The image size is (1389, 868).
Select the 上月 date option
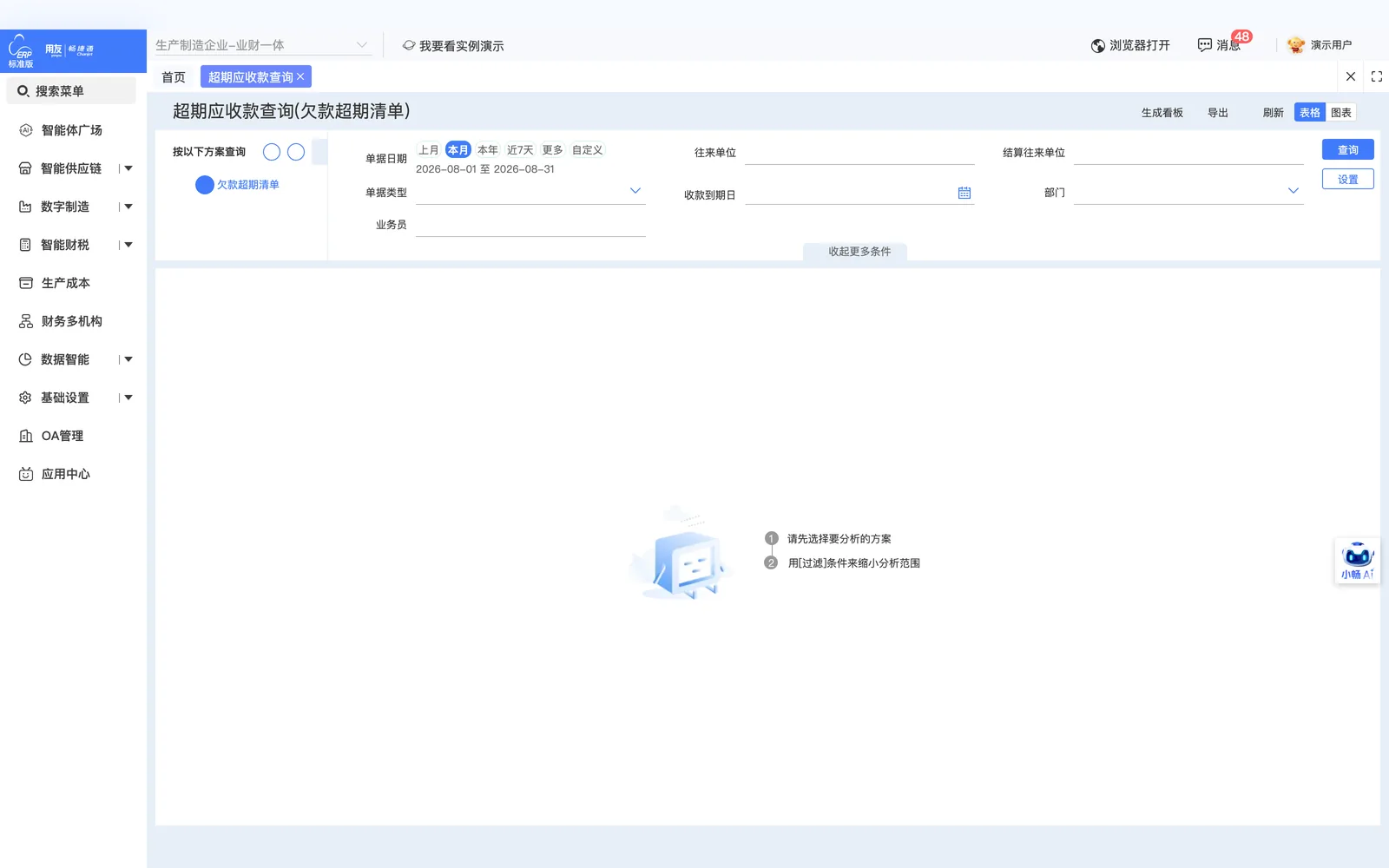click(x=429, y=150)
